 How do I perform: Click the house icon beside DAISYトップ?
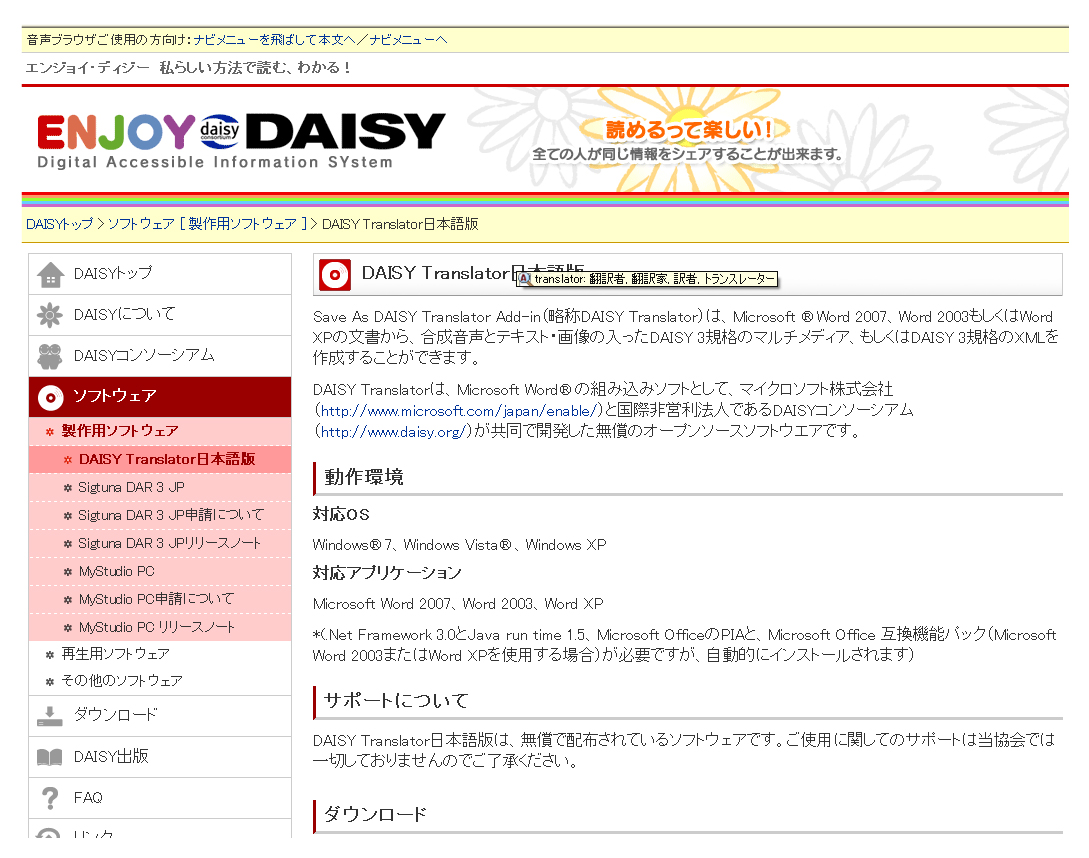50,274
